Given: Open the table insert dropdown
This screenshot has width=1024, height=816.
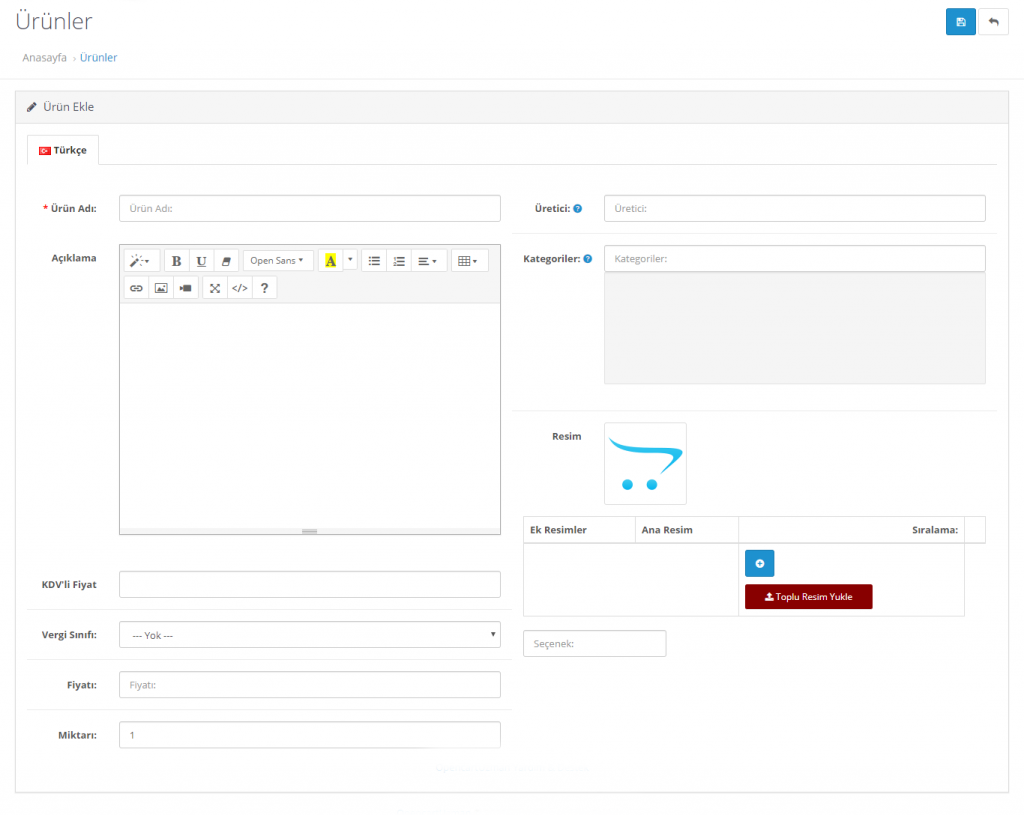Looking at the screenshot, I should pos(468,261).
